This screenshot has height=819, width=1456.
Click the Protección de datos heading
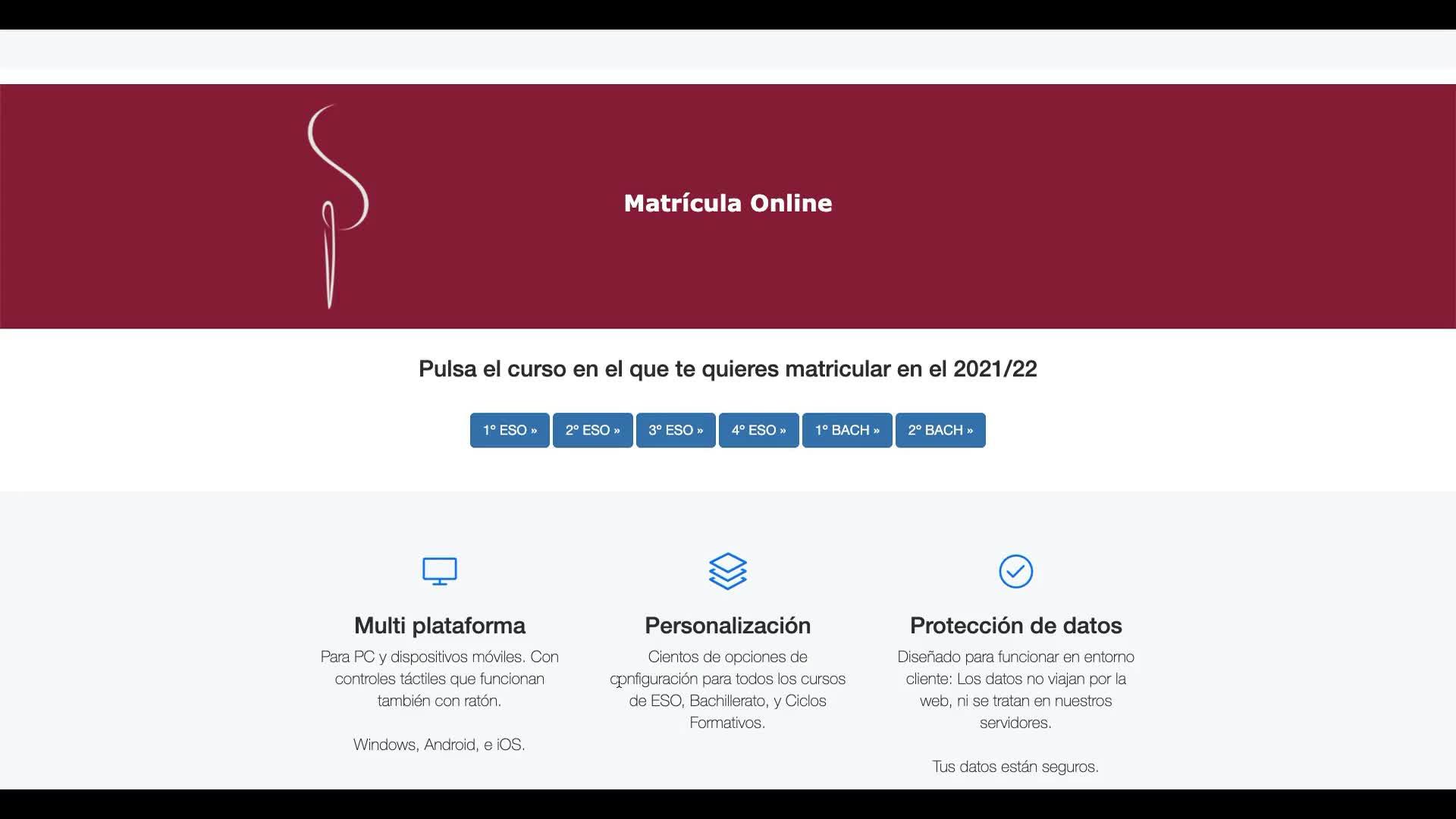click(1015, 626)
